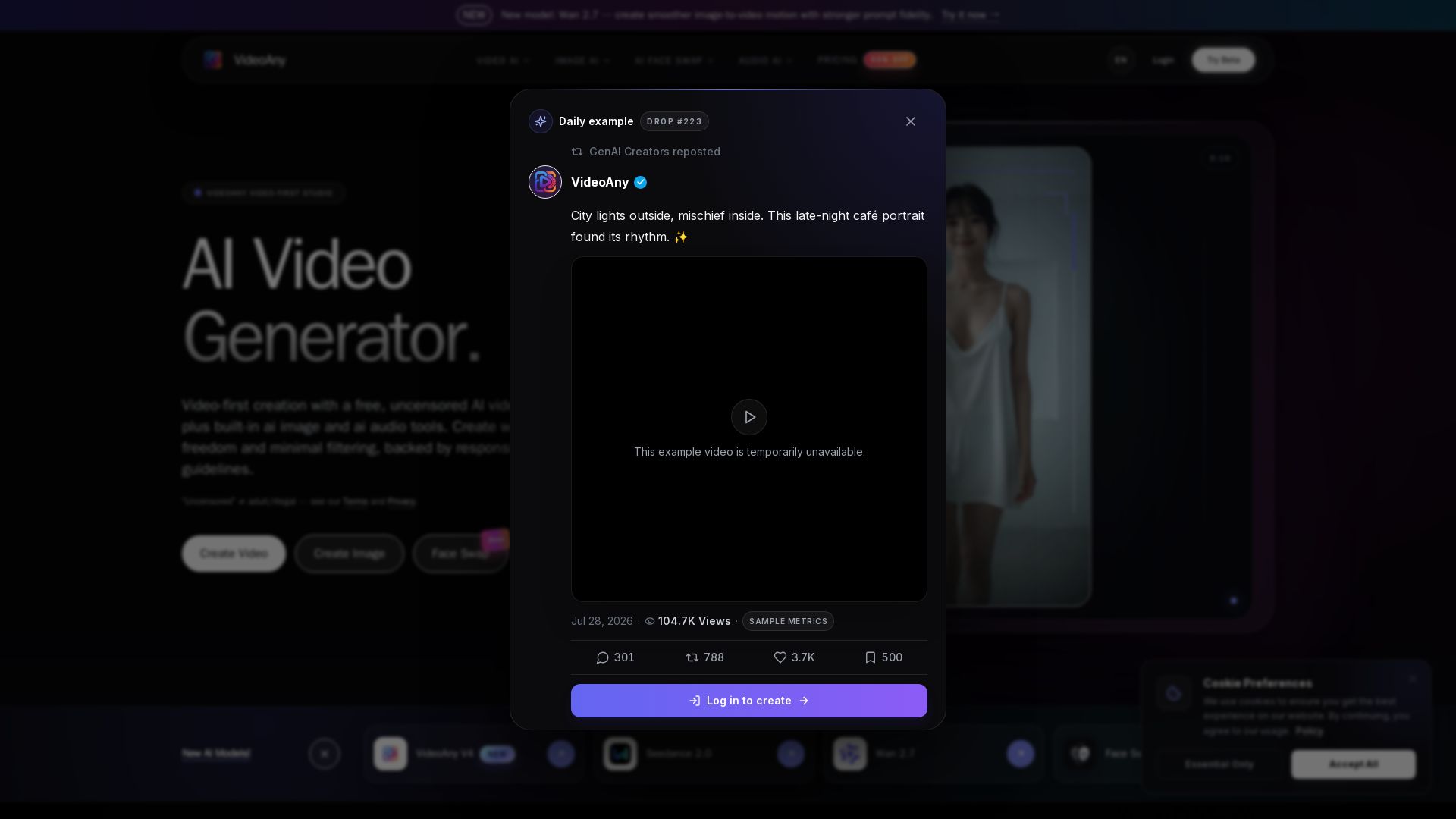Click the eye views icon
The image size is (1456, 819).
pos(650,621)
